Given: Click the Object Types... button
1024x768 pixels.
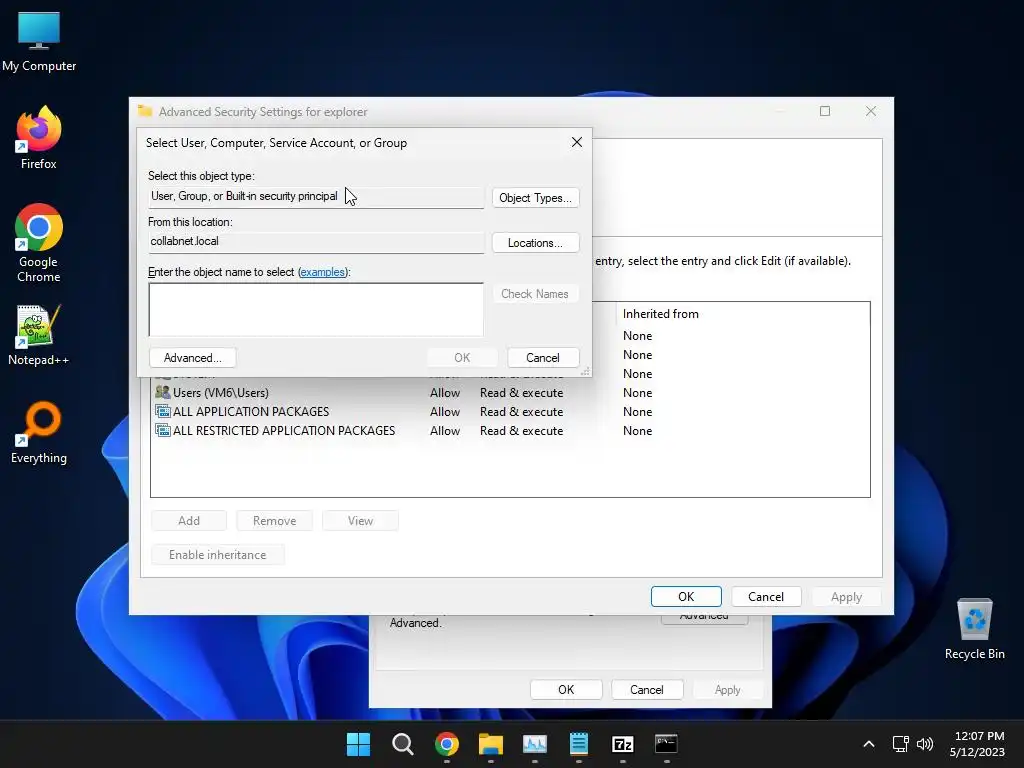Looking at the screenshot, I should [x=536, y=198].
